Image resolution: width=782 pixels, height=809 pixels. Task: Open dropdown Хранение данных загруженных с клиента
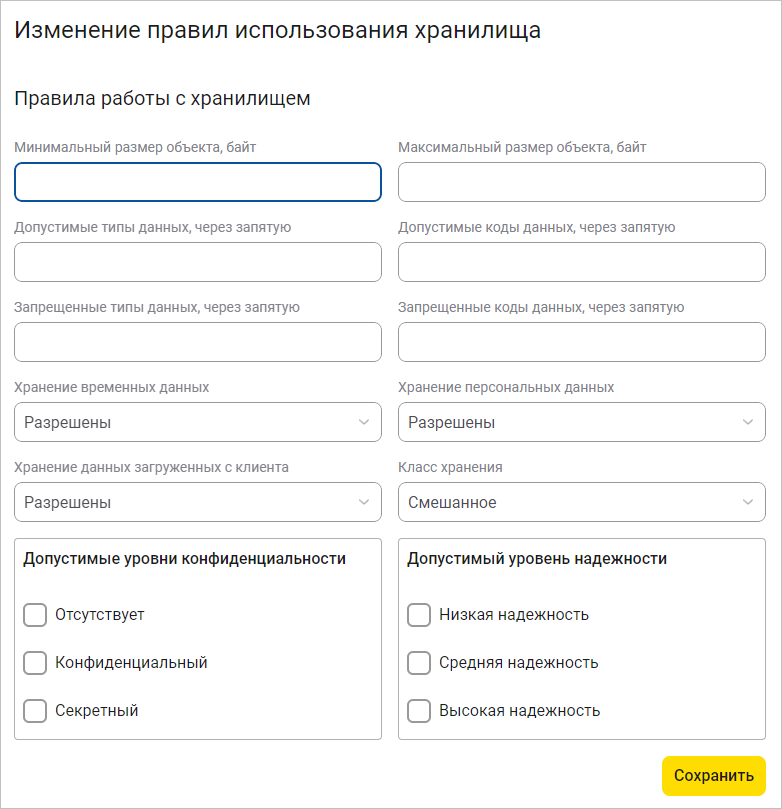pos(197,502)
